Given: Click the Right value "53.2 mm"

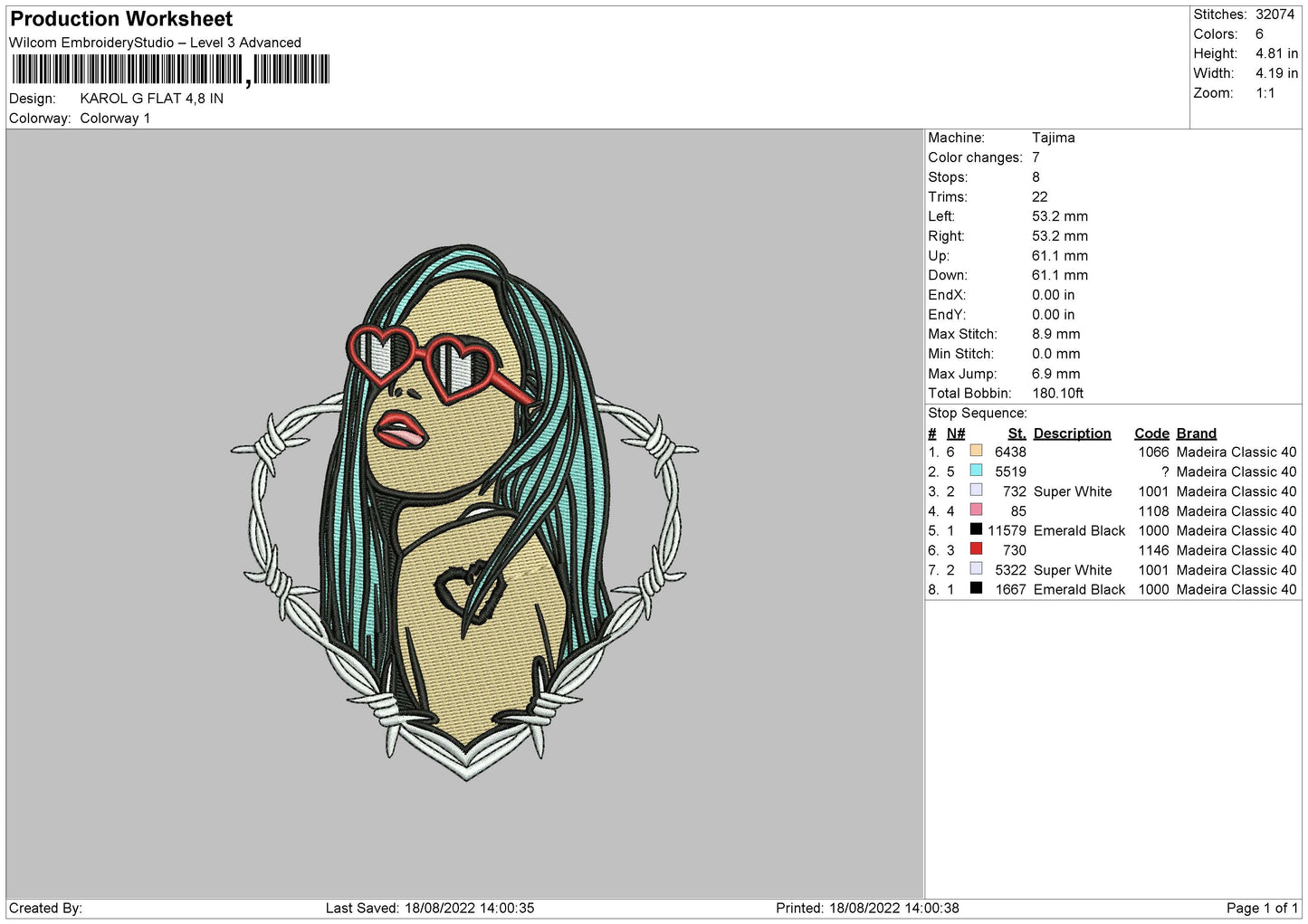Looking at the screenshot, I should pos(1060,236).
